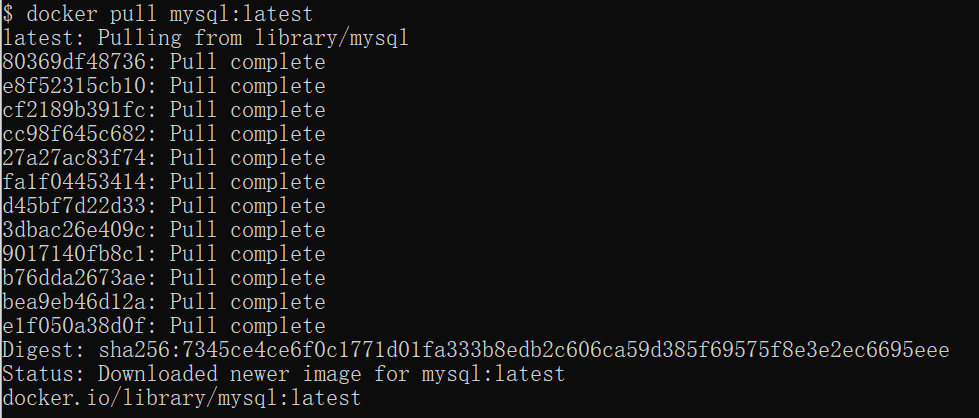Click 'Pull complete' beside layer e1f050a38d0f
The image size is (979, 418).
pyautogui.click(x=248, y=326)
